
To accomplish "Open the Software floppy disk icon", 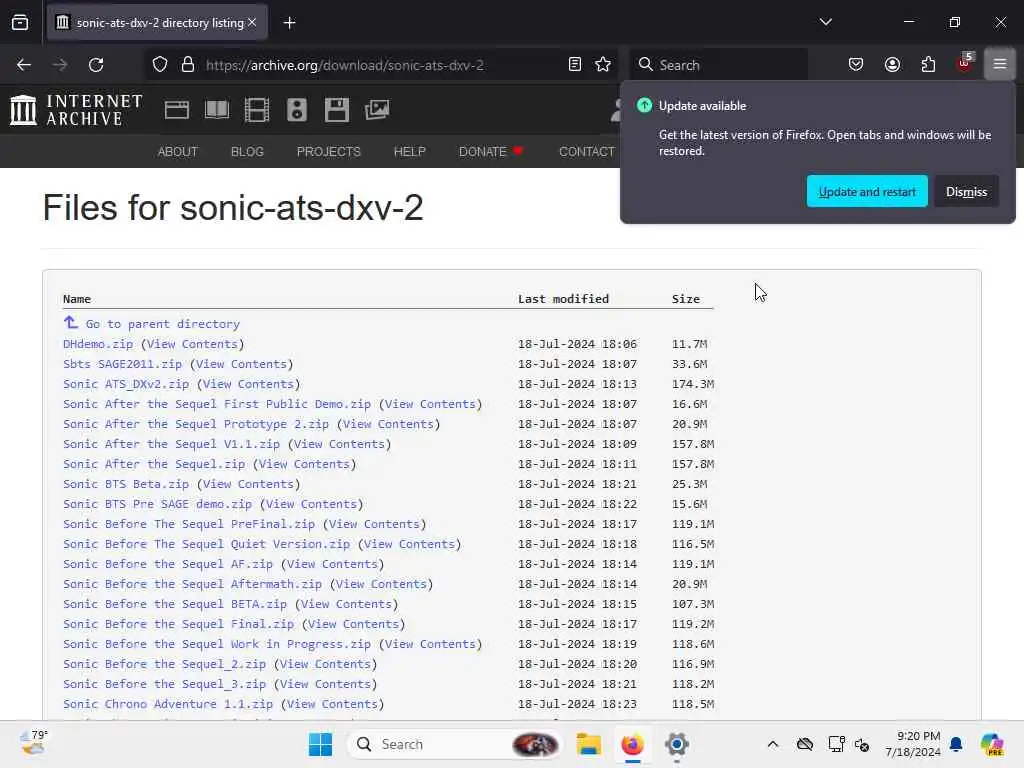I will coord(337,110).
